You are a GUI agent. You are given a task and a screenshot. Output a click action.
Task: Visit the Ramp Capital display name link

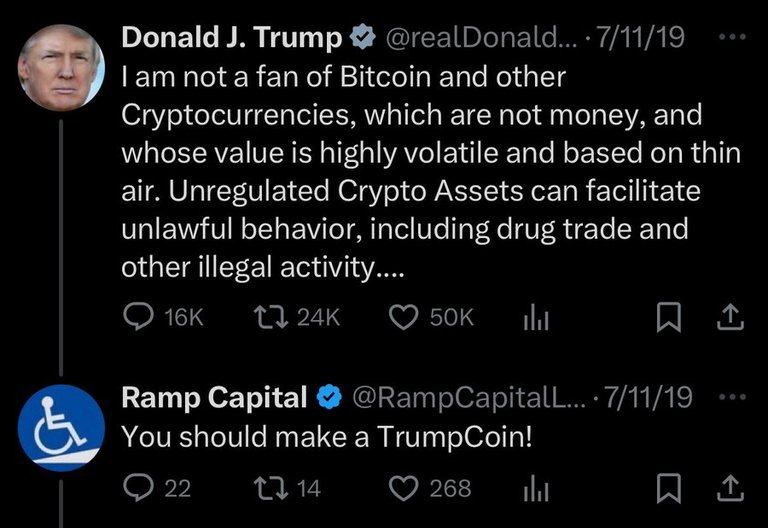click(x=214, y=397)
